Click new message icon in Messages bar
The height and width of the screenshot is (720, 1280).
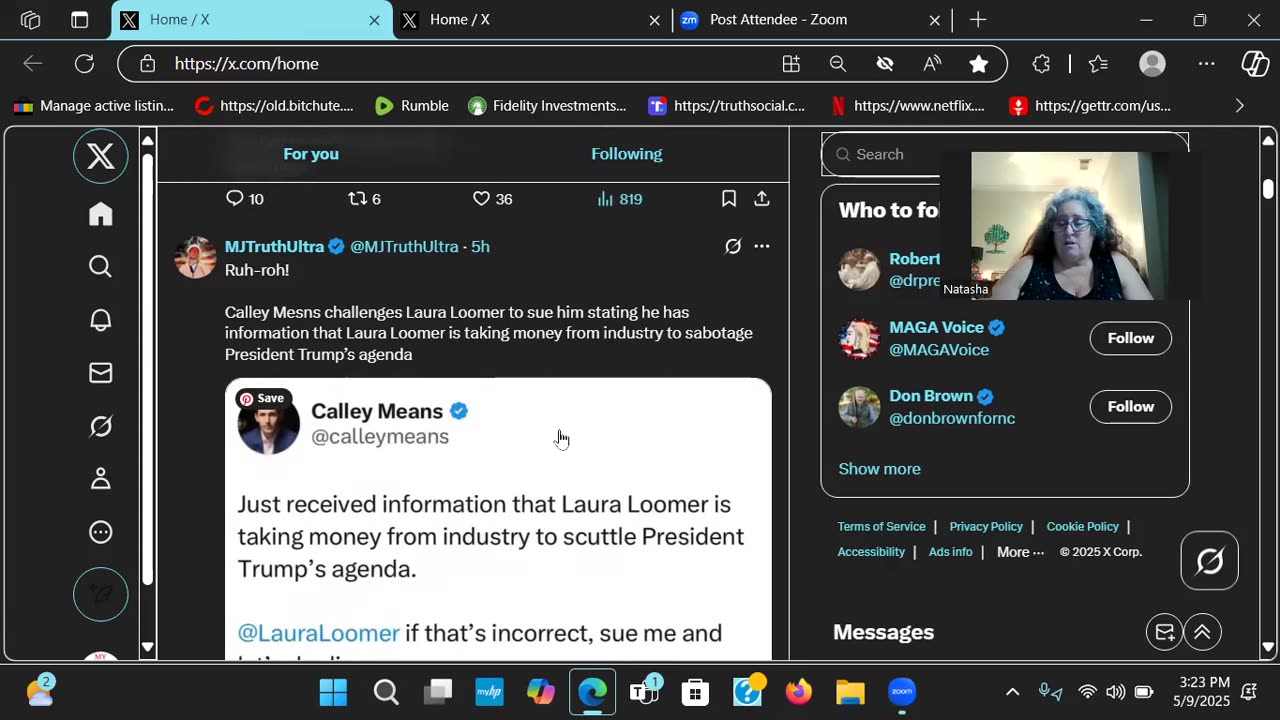coord(1165,632)
